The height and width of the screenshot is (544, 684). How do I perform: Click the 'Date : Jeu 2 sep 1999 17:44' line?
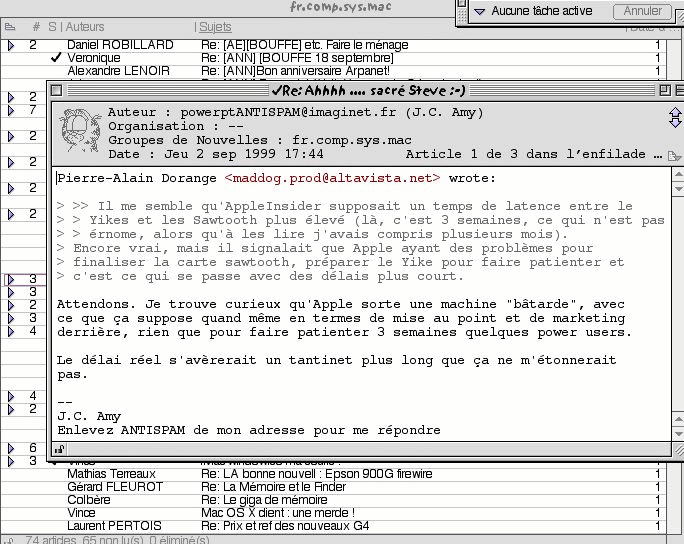click(216, 154)
